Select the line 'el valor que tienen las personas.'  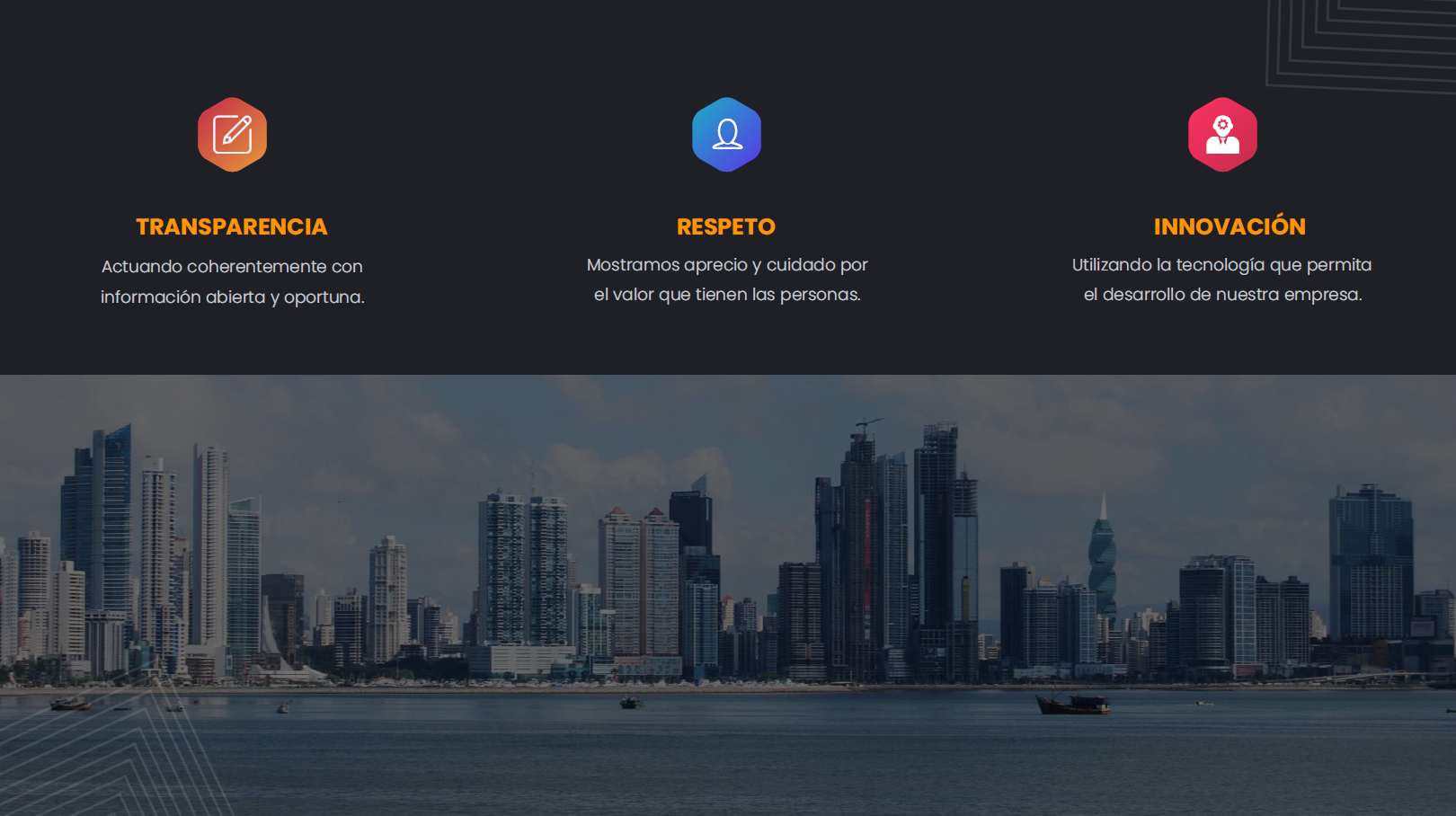pyautogui.click(x=727, y=295)
